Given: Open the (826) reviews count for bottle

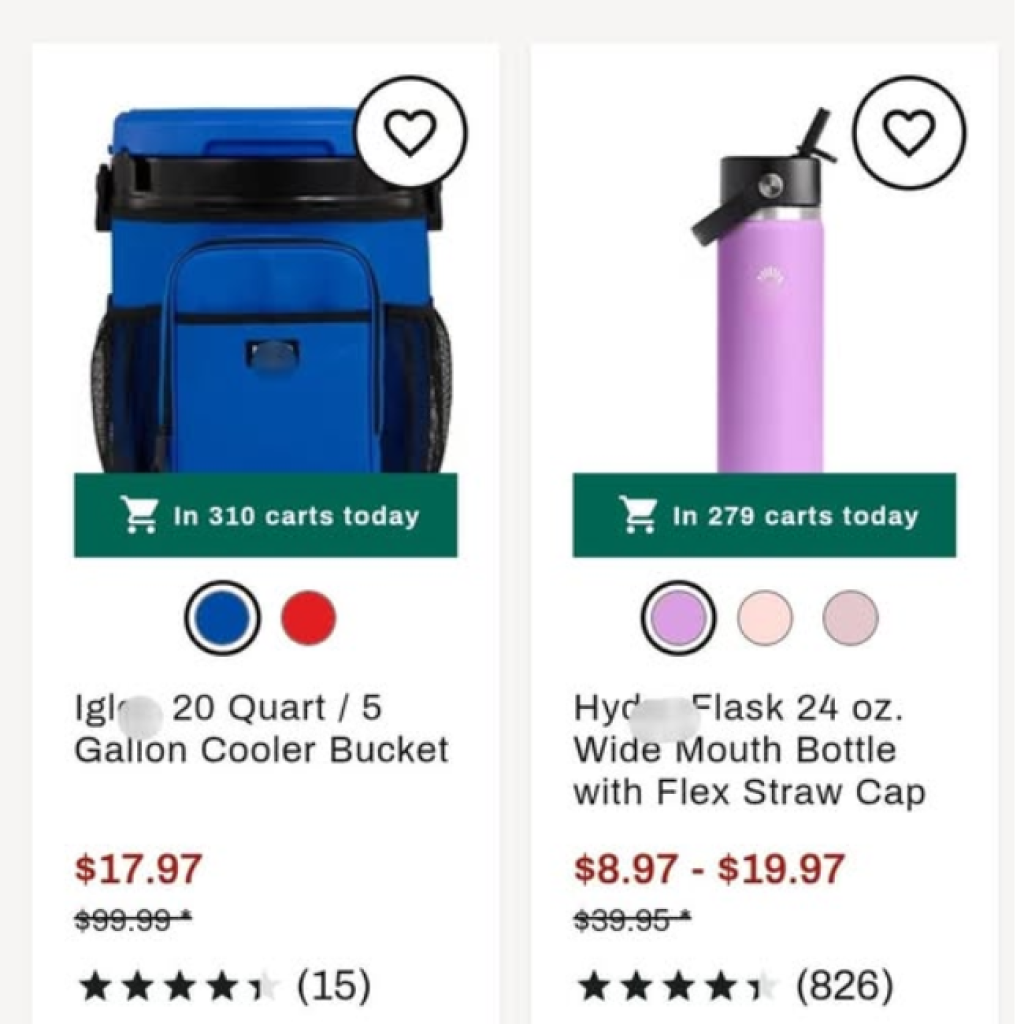Looking at the screenshot, I should tap(844, 987).
